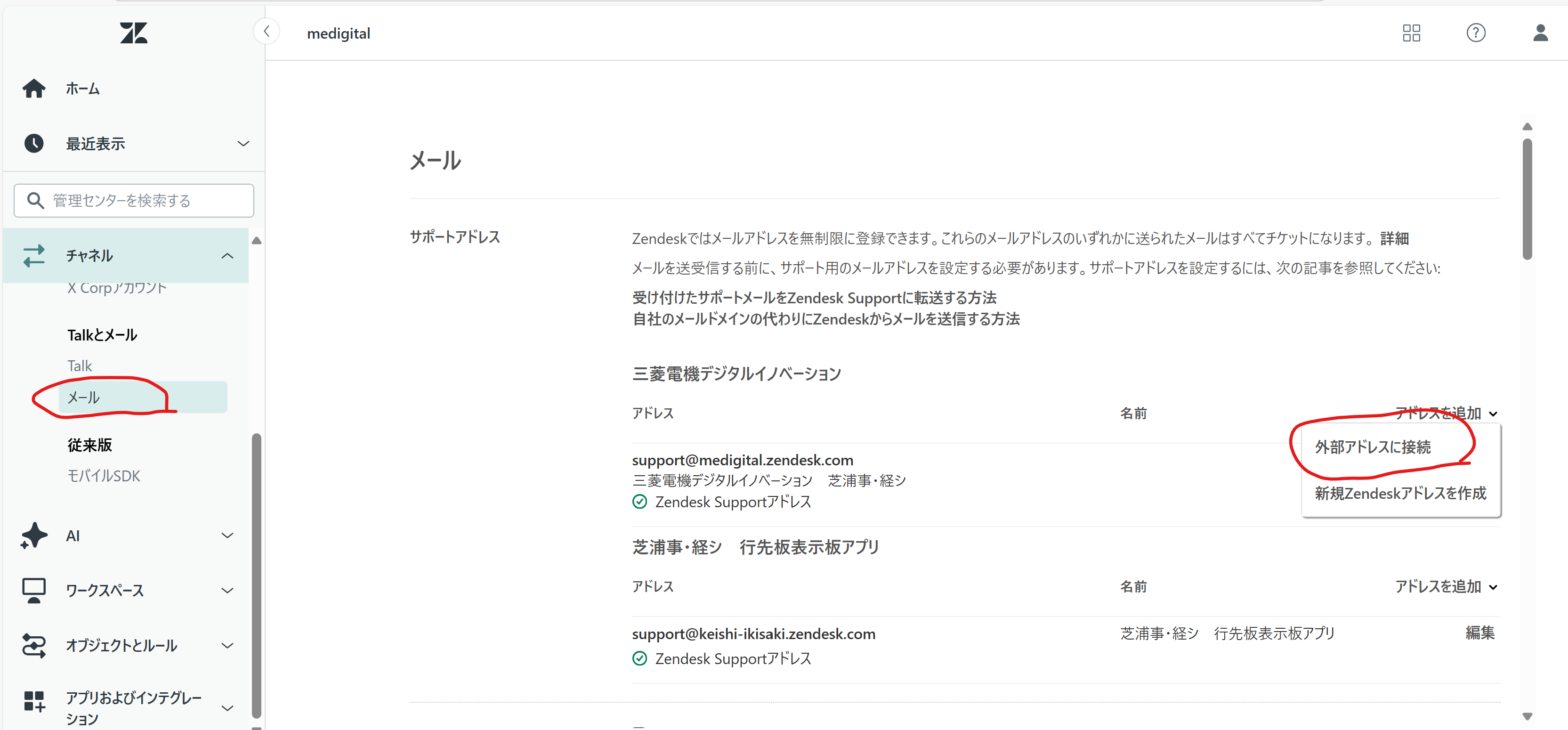
Task: Collapse the チャネル section chevron
Action: pyautogui.click(x=227, y=256)
